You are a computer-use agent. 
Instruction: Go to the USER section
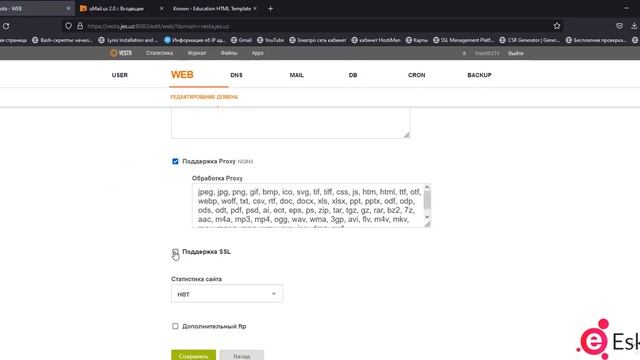tap(120, 75)
